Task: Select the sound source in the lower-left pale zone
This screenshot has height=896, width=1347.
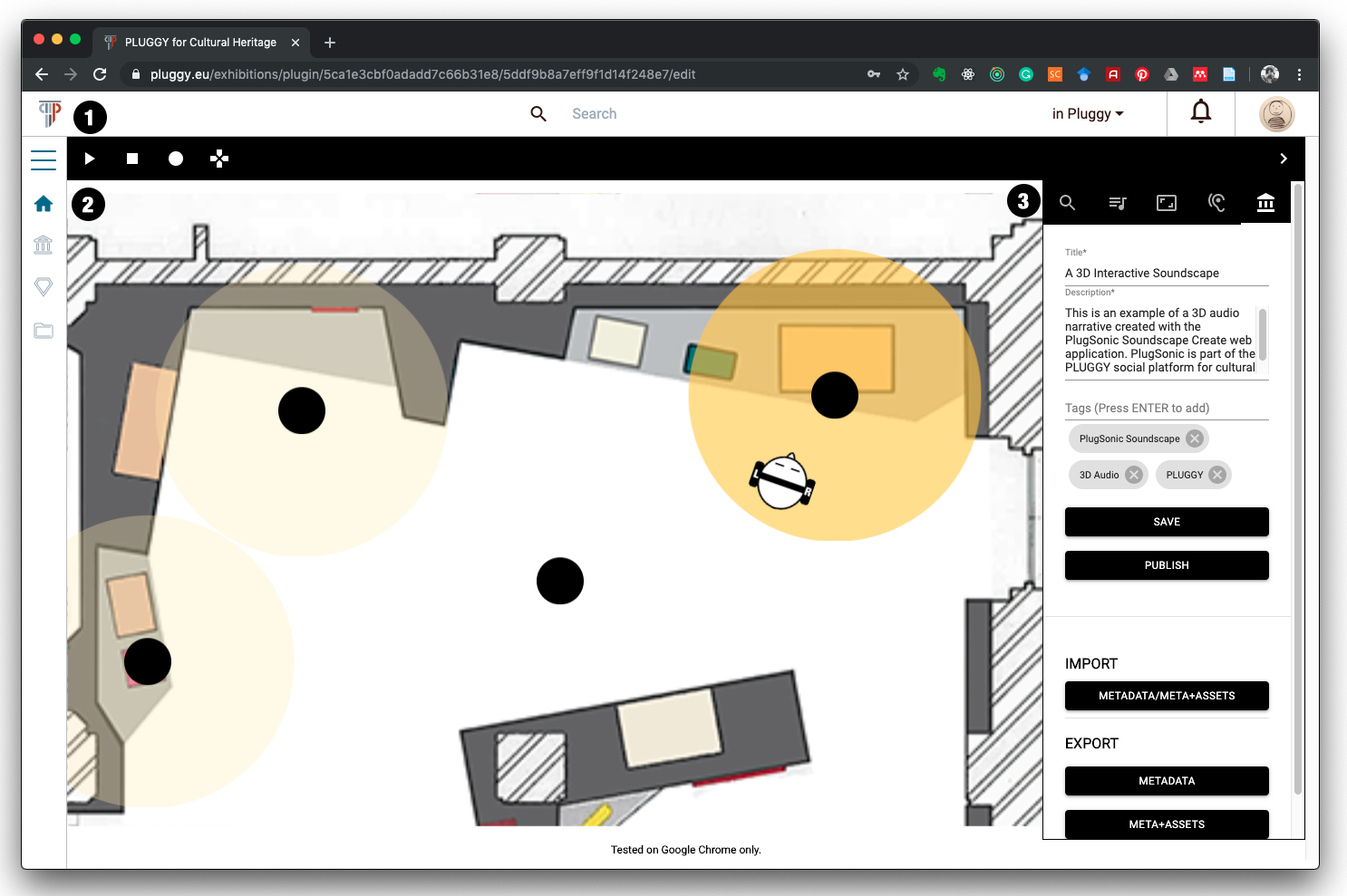Action: click(x=148, y=661)
